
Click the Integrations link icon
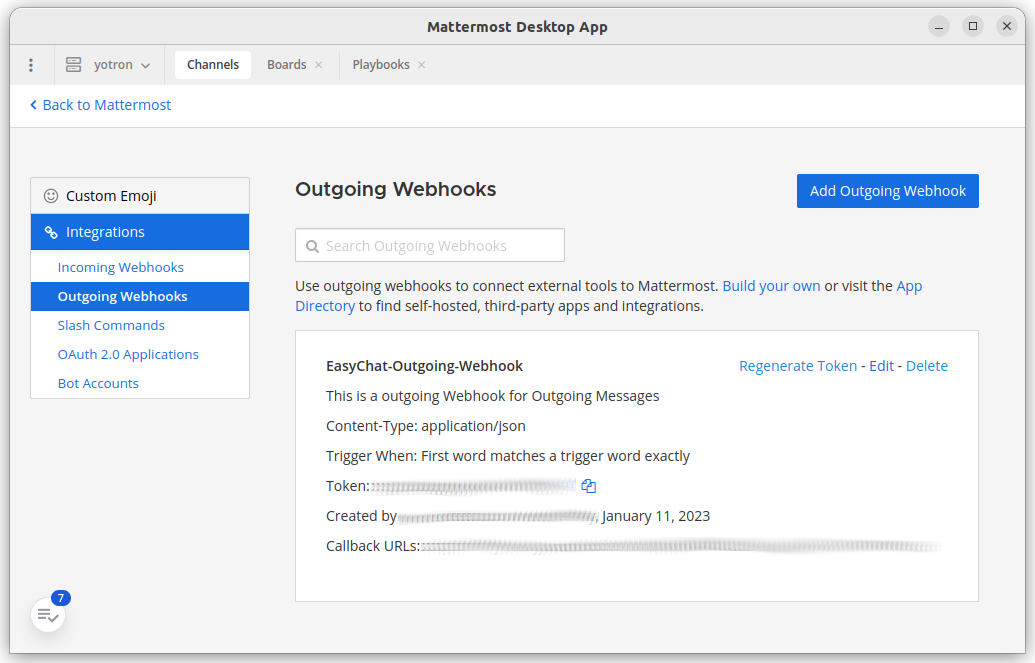coord(51,232)
